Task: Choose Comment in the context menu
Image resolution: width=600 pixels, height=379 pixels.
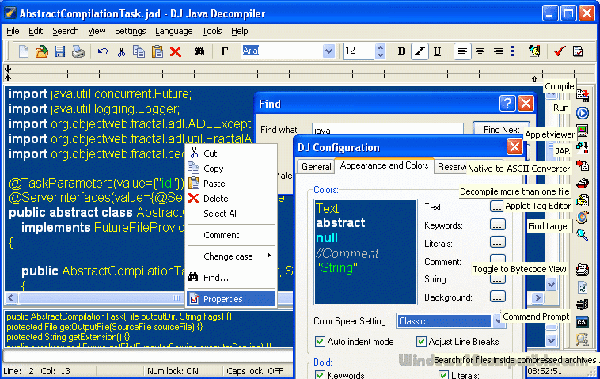Action: point(231,235)
